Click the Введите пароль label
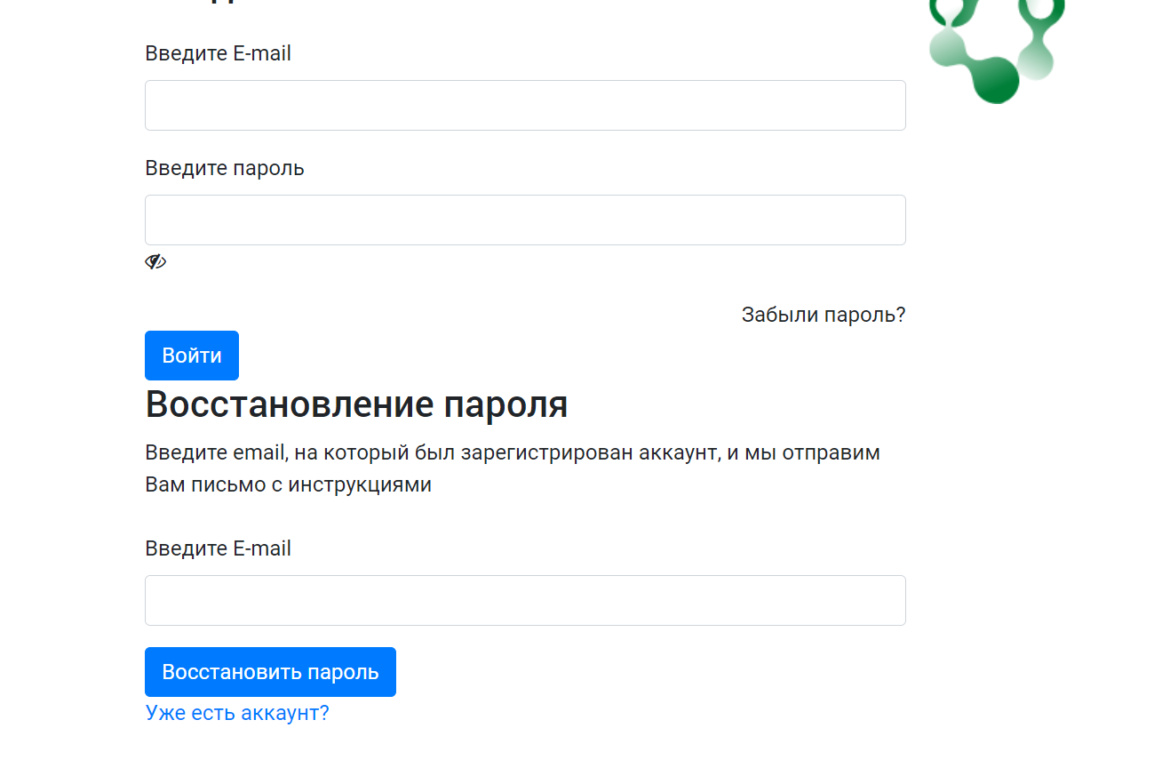The image size is (1170, 760). click(224, 168)
